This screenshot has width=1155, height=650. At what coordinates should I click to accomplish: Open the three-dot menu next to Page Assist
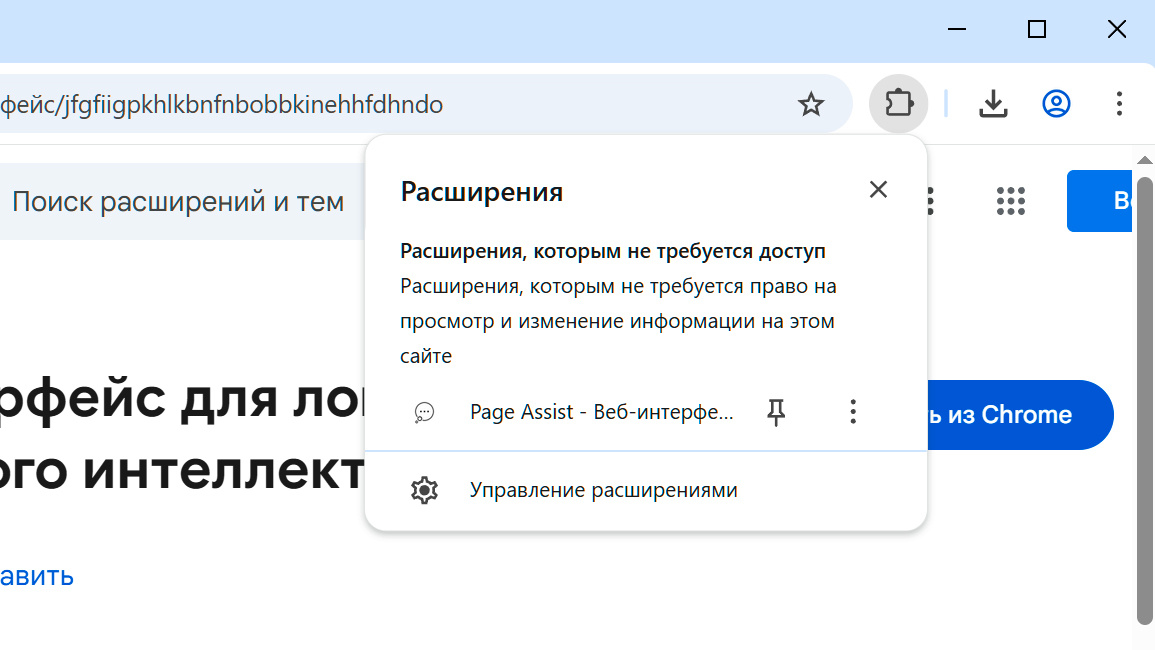click(853, 411)
